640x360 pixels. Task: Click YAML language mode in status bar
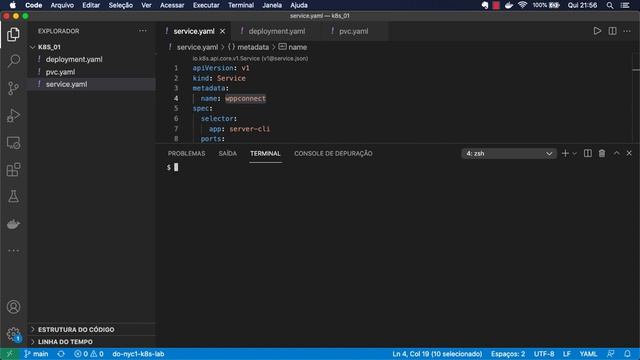point(588,354)
